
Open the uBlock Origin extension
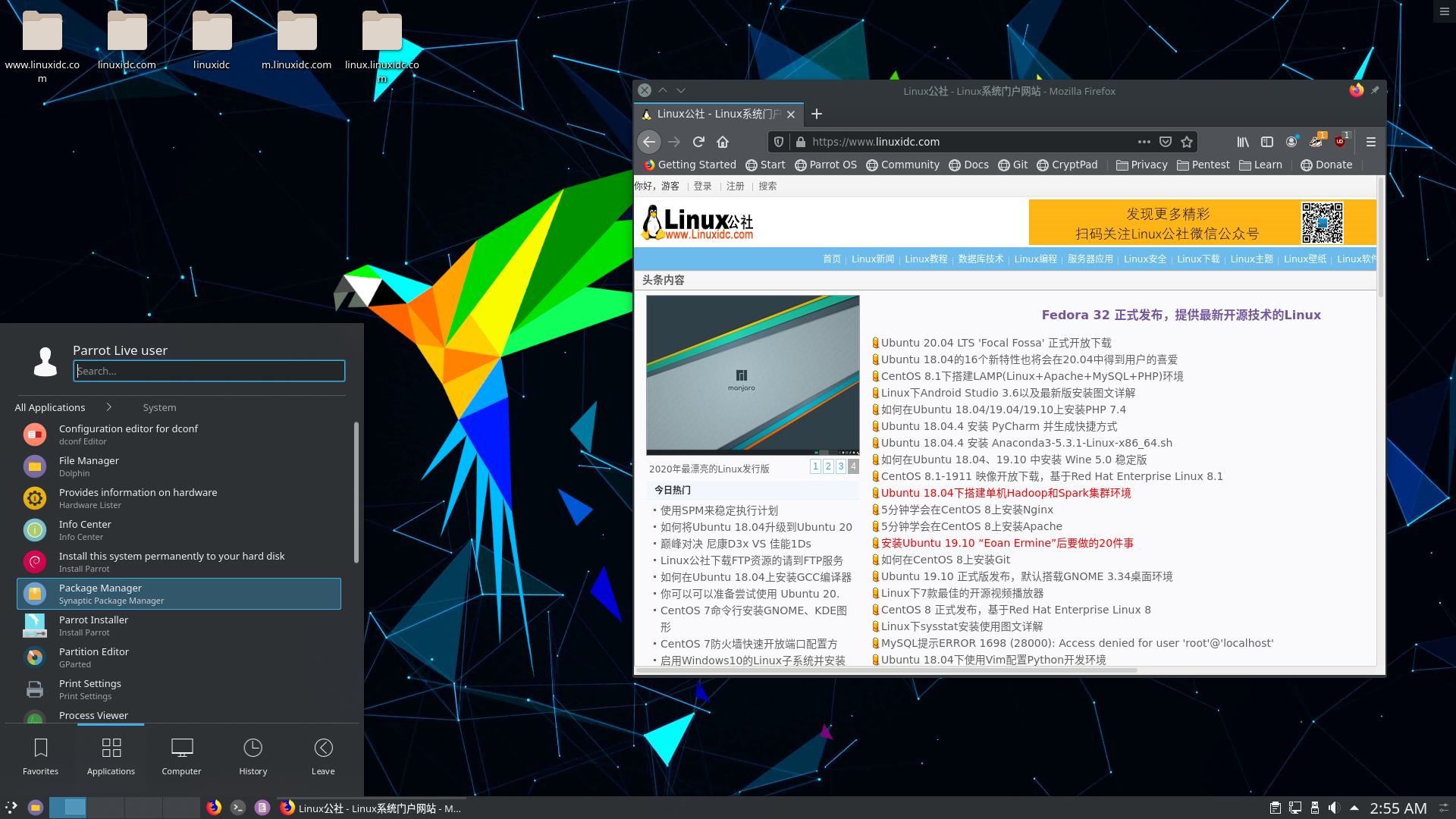(x=1339, y=142)
